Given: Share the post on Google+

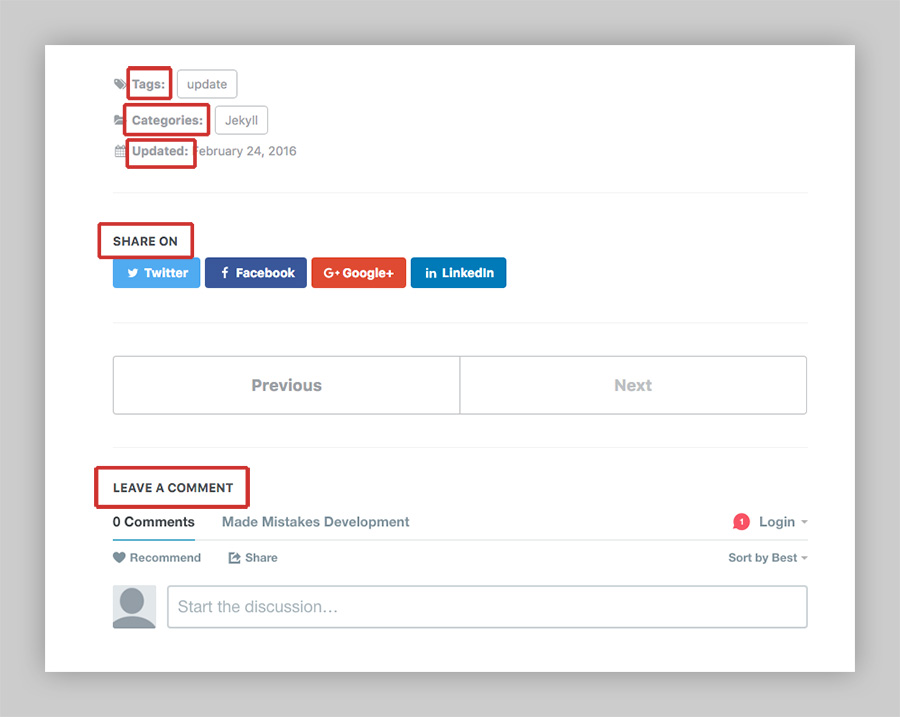Looking at the screenshot, I should coord(358,273).
